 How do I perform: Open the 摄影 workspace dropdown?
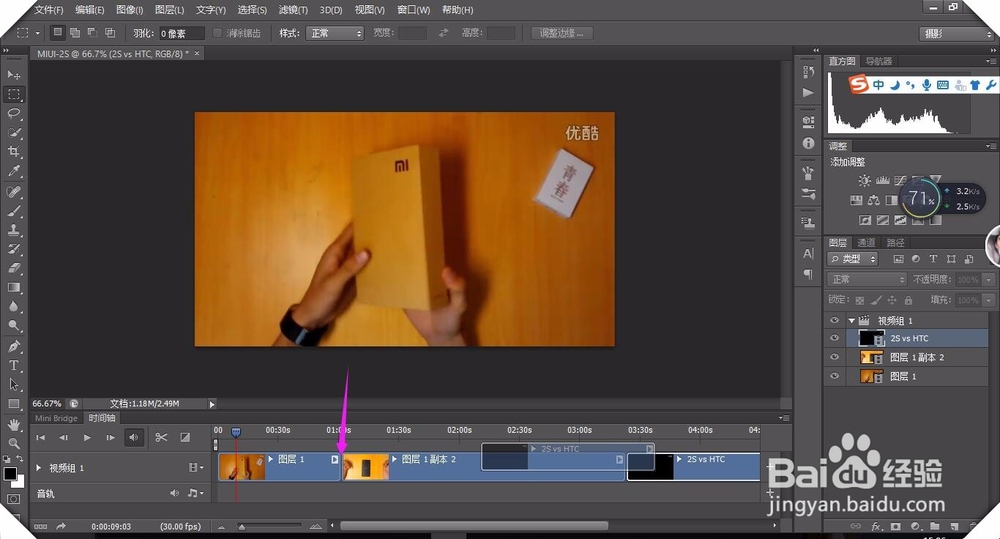point(957,34)
